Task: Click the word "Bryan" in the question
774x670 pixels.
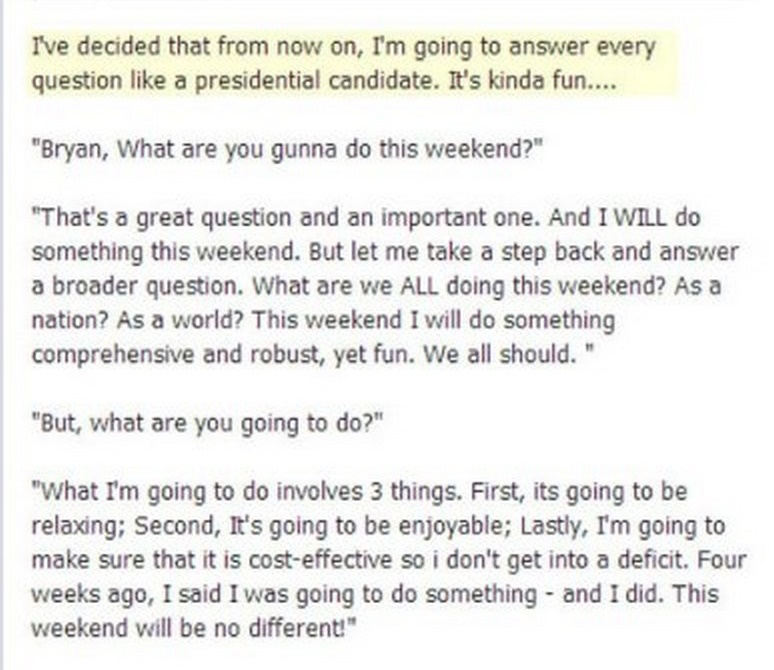Action: click(x=70, y=150)
